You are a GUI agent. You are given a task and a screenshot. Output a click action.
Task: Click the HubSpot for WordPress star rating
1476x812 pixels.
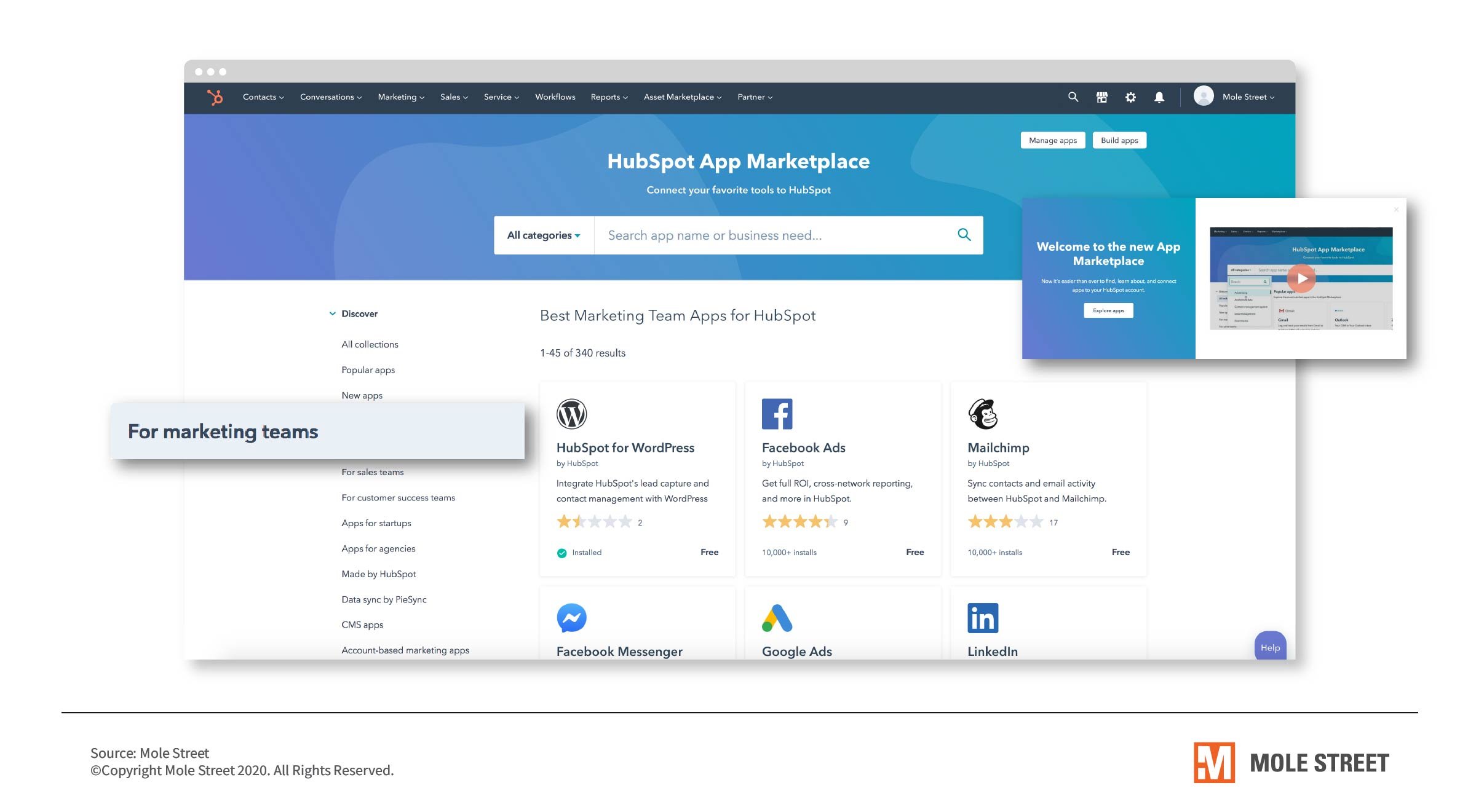[594, 522]
